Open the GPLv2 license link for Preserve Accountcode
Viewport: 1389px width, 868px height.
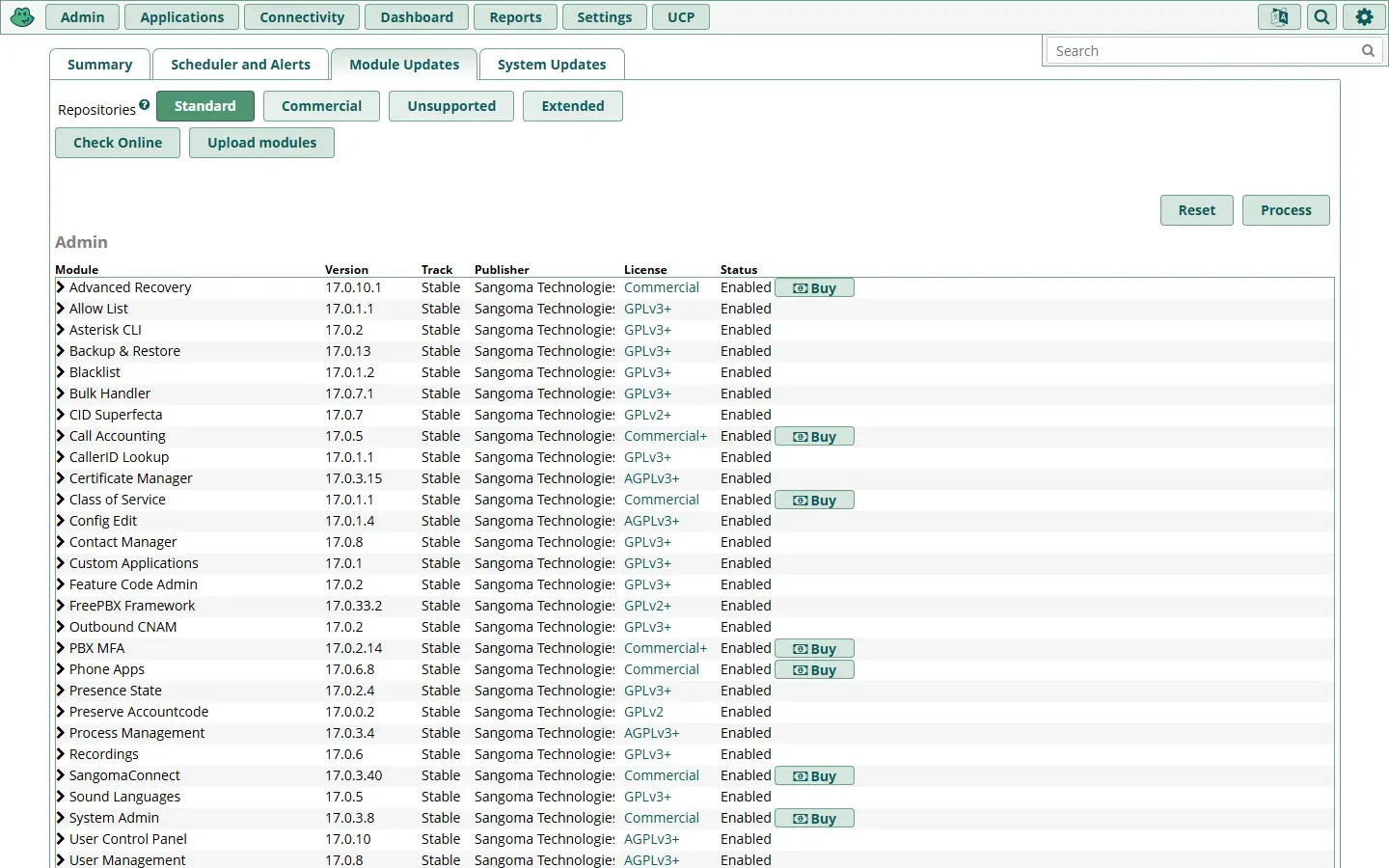[643, 712]
